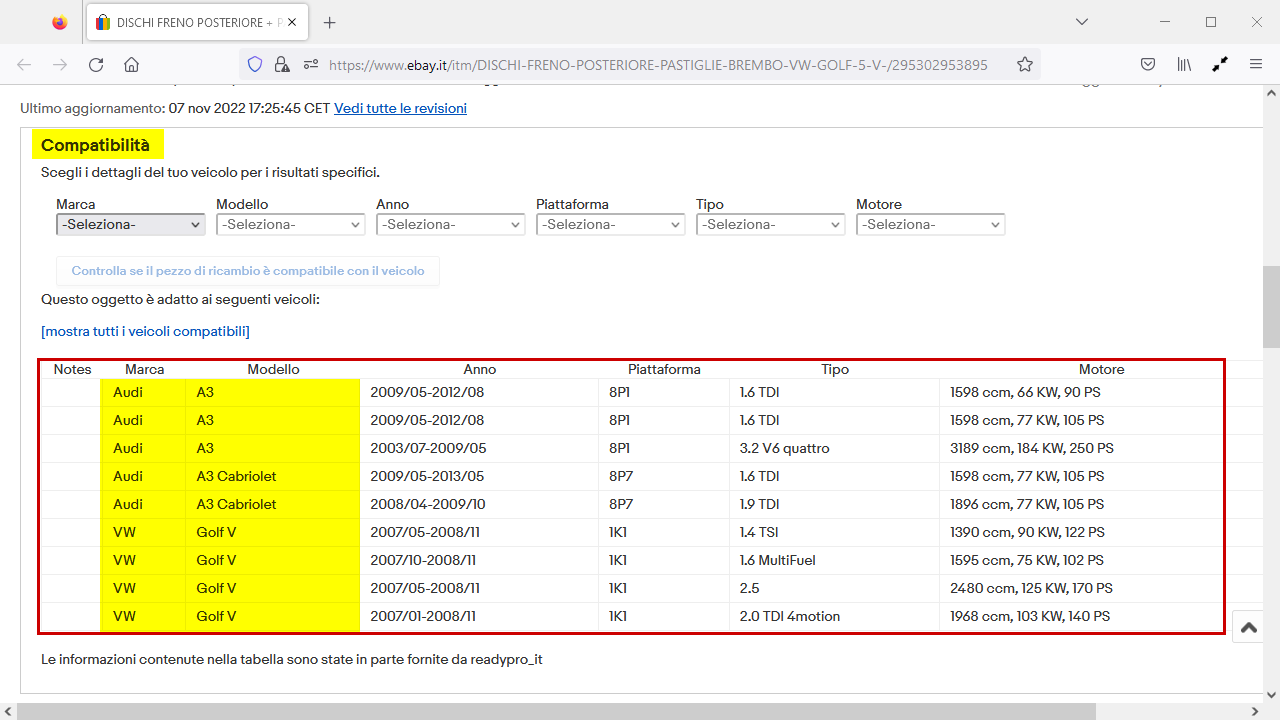Navigate back to the previous page
This screenshot has height=720, width=1280.
click(24, 65)
